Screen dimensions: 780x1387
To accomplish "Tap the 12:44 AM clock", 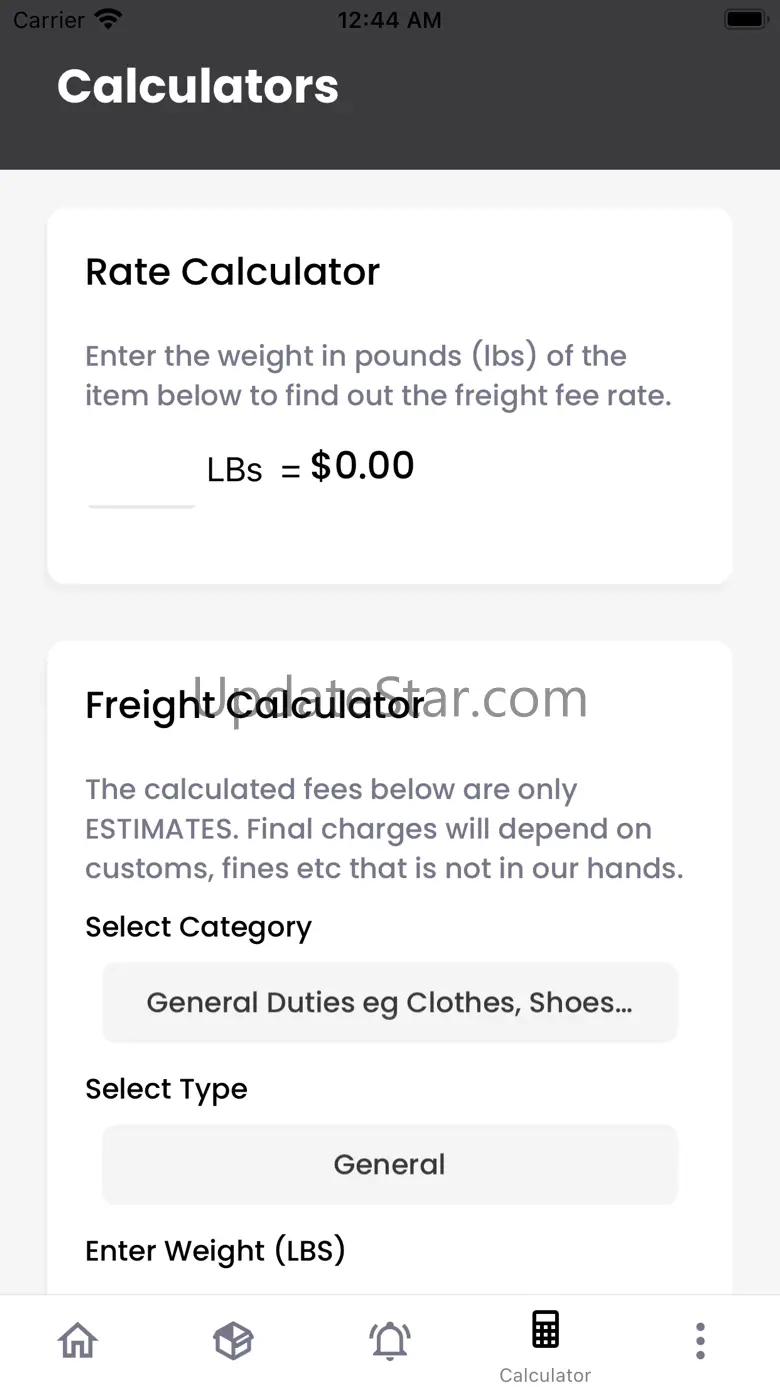I will [x=389, y=20].
